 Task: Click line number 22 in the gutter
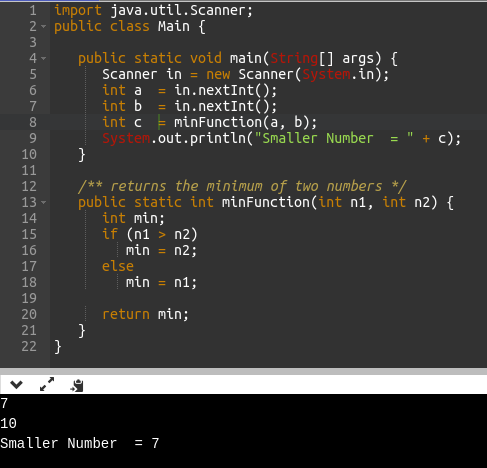click(29, 346)
